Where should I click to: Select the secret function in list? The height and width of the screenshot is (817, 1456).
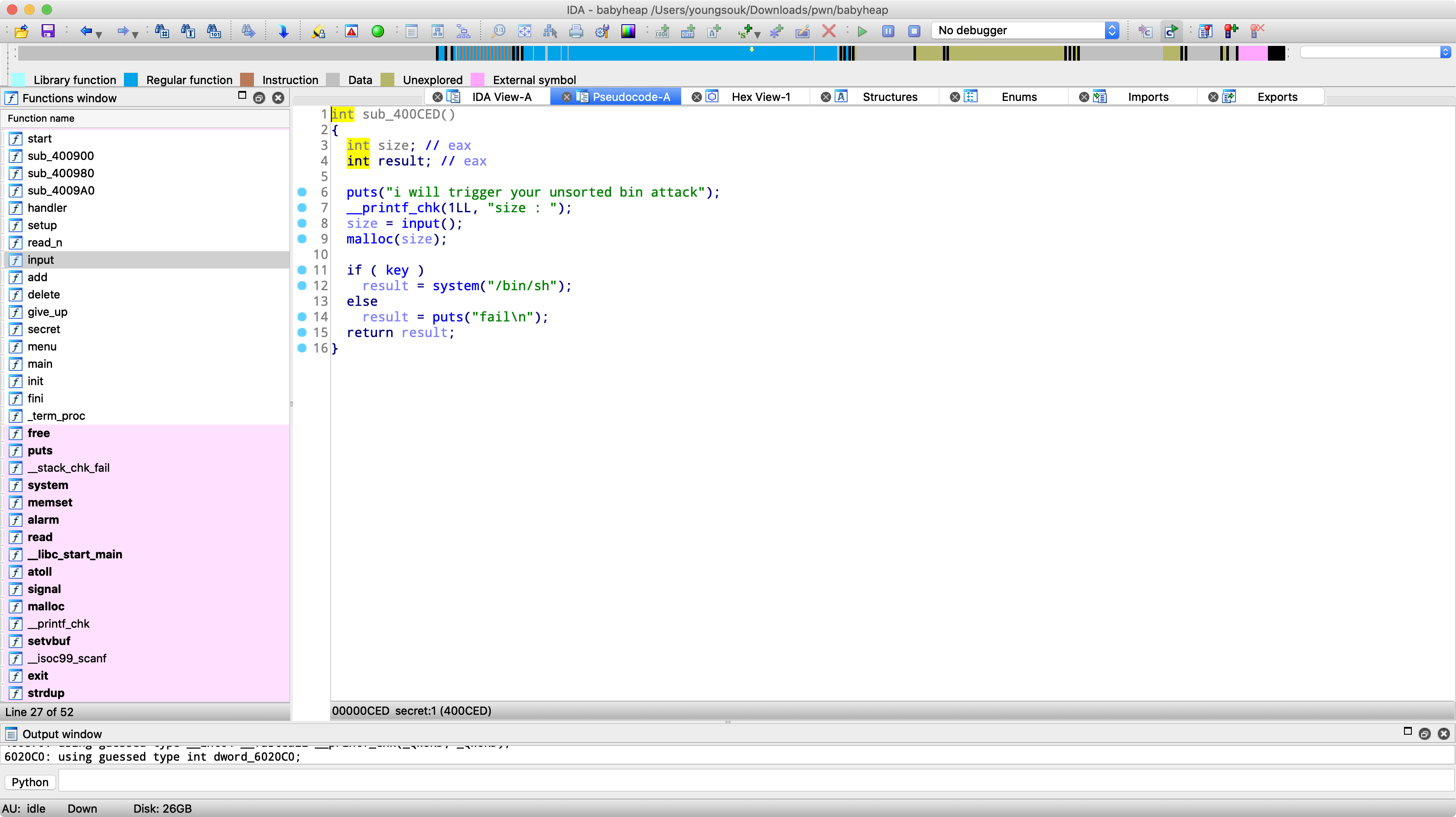(x=43, y=329)
